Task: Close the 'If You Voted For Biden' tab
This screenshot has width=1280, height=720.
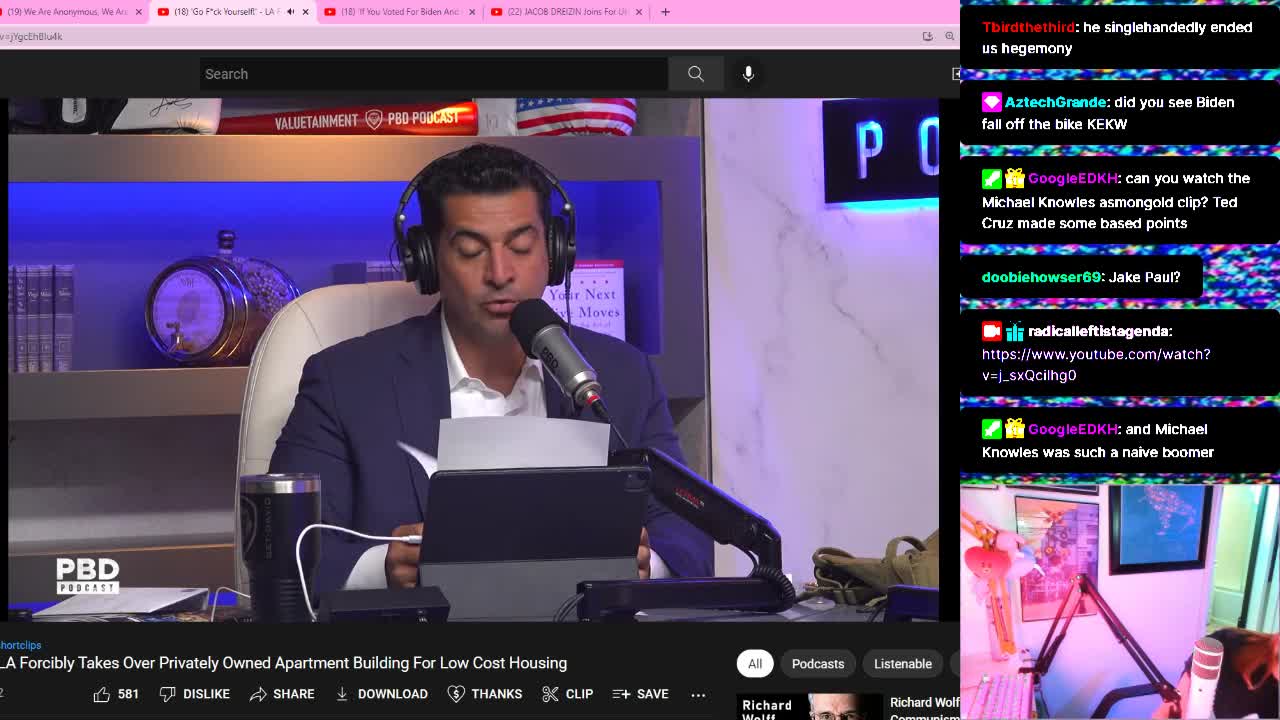Action: tap(472, 12)
